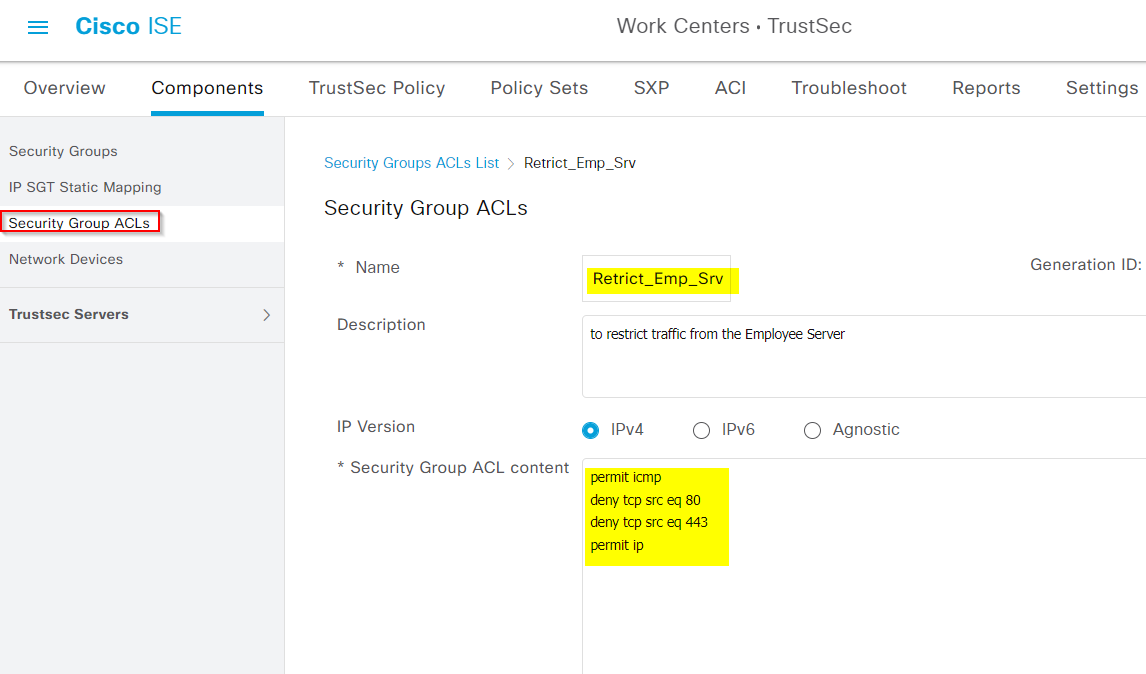Select Security Group ACLs sidebar item
This screenshot has width=1146, height=674.
click(79, 223)
